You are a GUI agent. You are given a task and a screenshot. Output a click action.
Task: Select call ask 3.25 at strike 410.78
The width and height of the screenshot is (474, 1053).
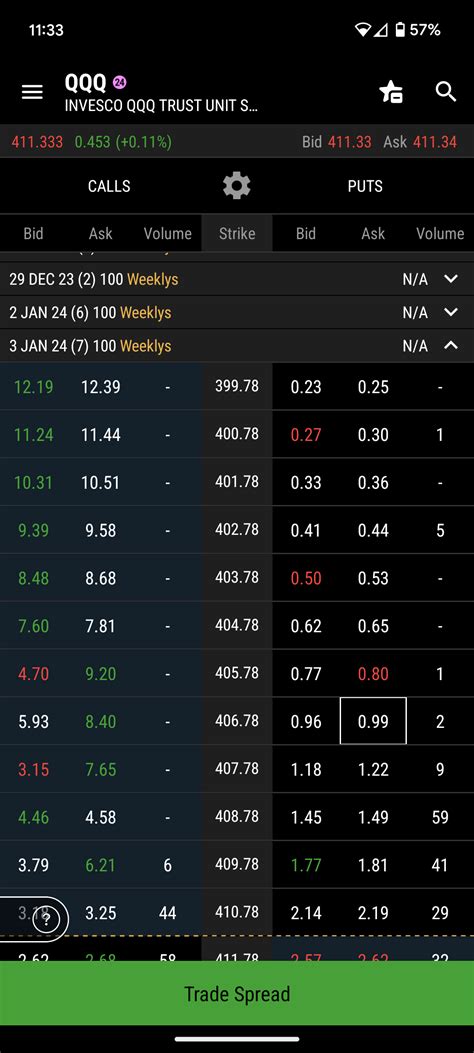[x=101, y=913]
